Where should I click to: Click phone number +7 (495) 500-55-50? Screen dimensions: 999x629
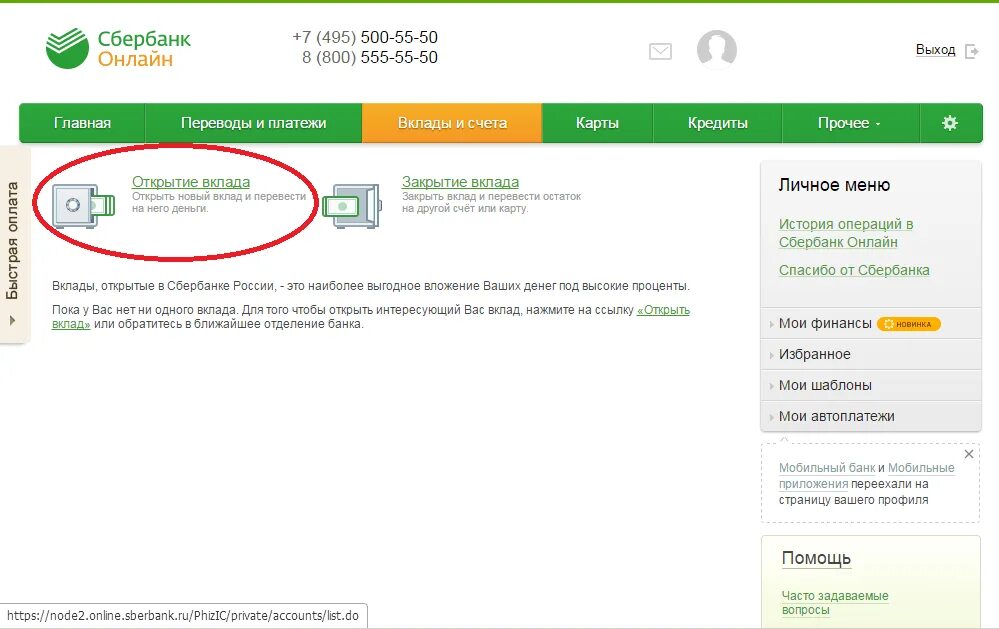pos(365,37)
